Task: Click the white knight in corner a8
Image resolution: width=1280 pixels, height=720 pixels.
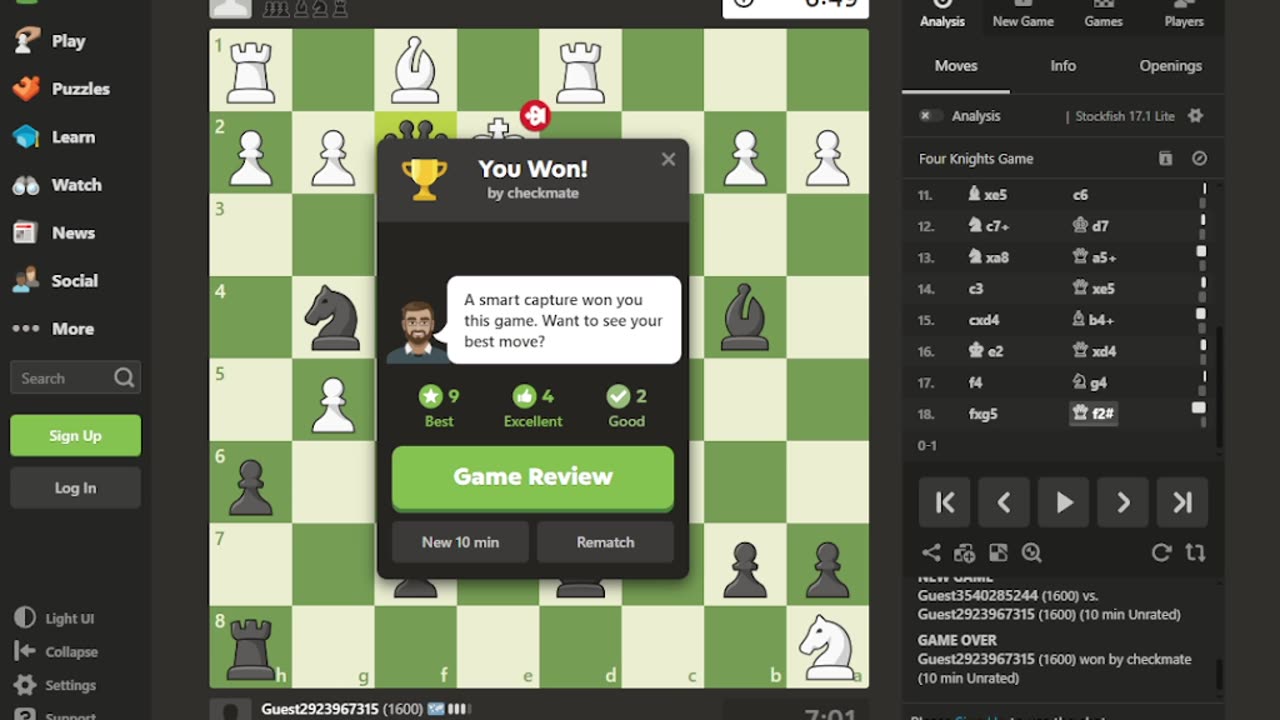Action: click(x=827, y=647)
